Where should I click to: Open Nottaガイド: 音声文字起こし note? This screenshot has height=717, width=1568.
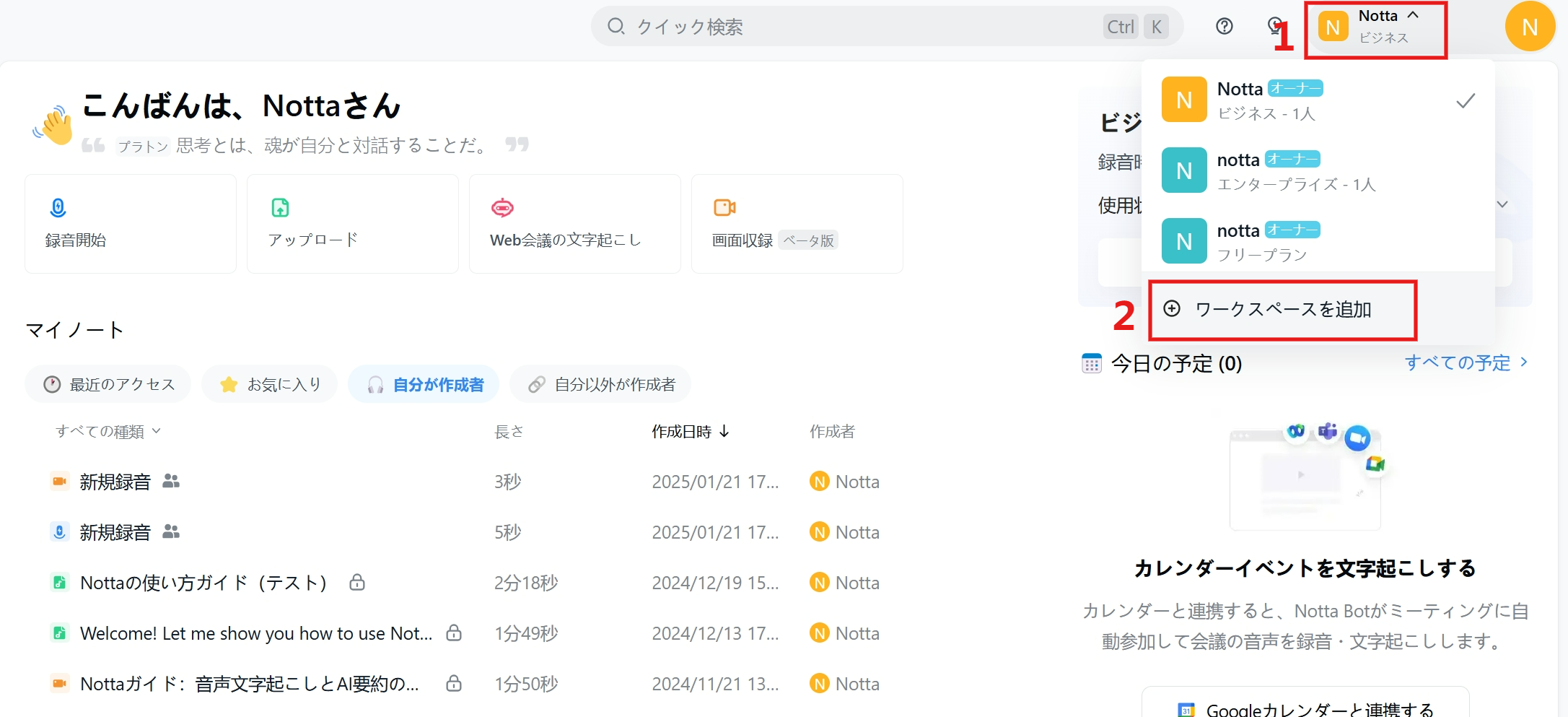[250, 684]
